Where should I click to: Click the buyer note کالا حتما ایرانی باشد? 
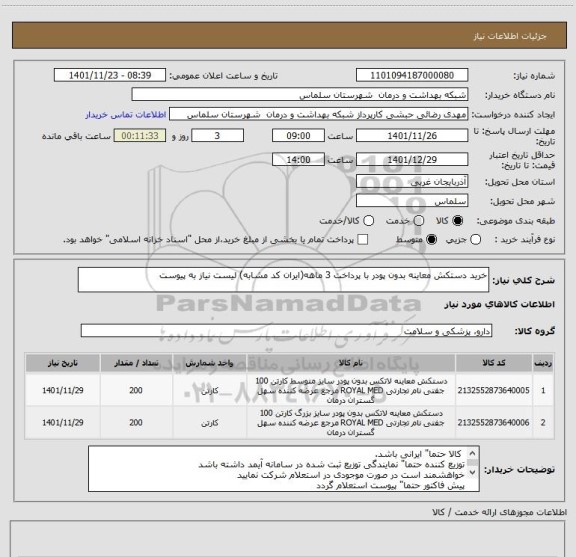418,454
